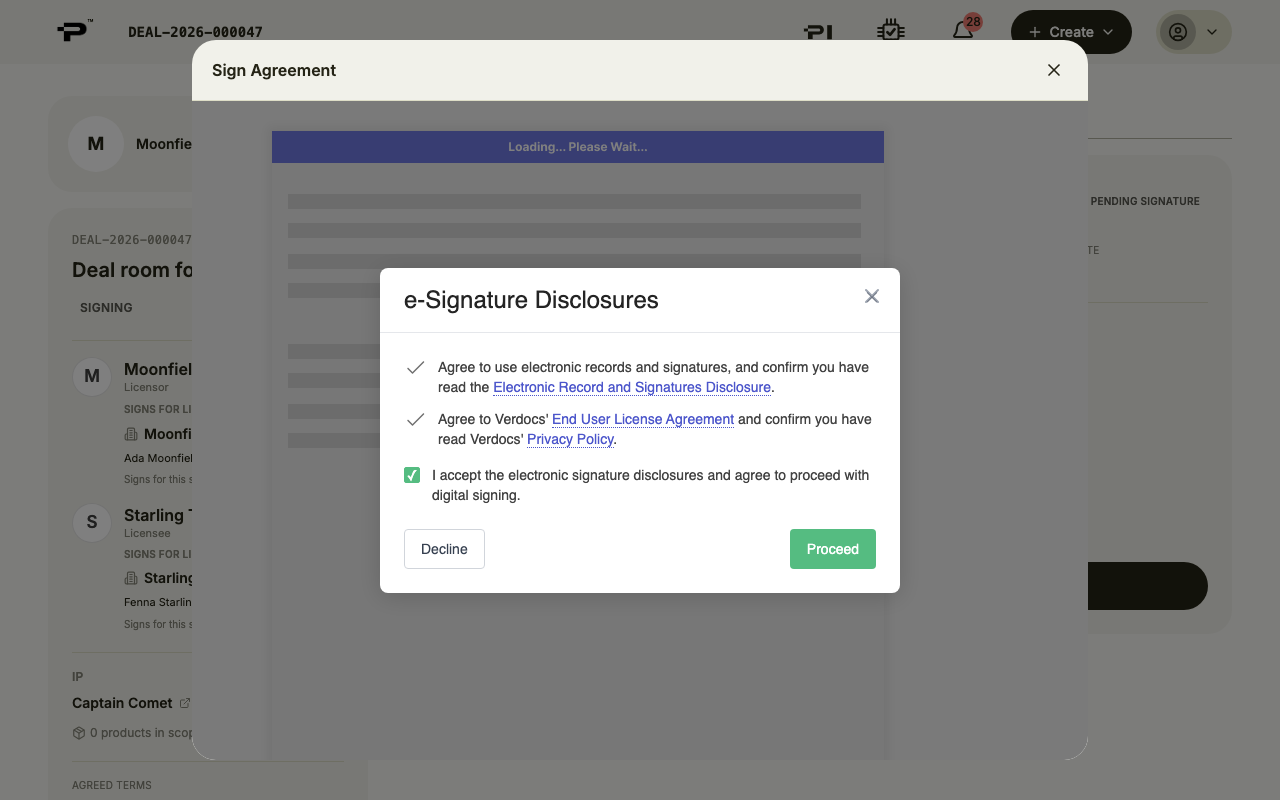Screen dimensions: 1280x800
Task: Click the chip checklist icon in the header
Action: click(890, 31)
